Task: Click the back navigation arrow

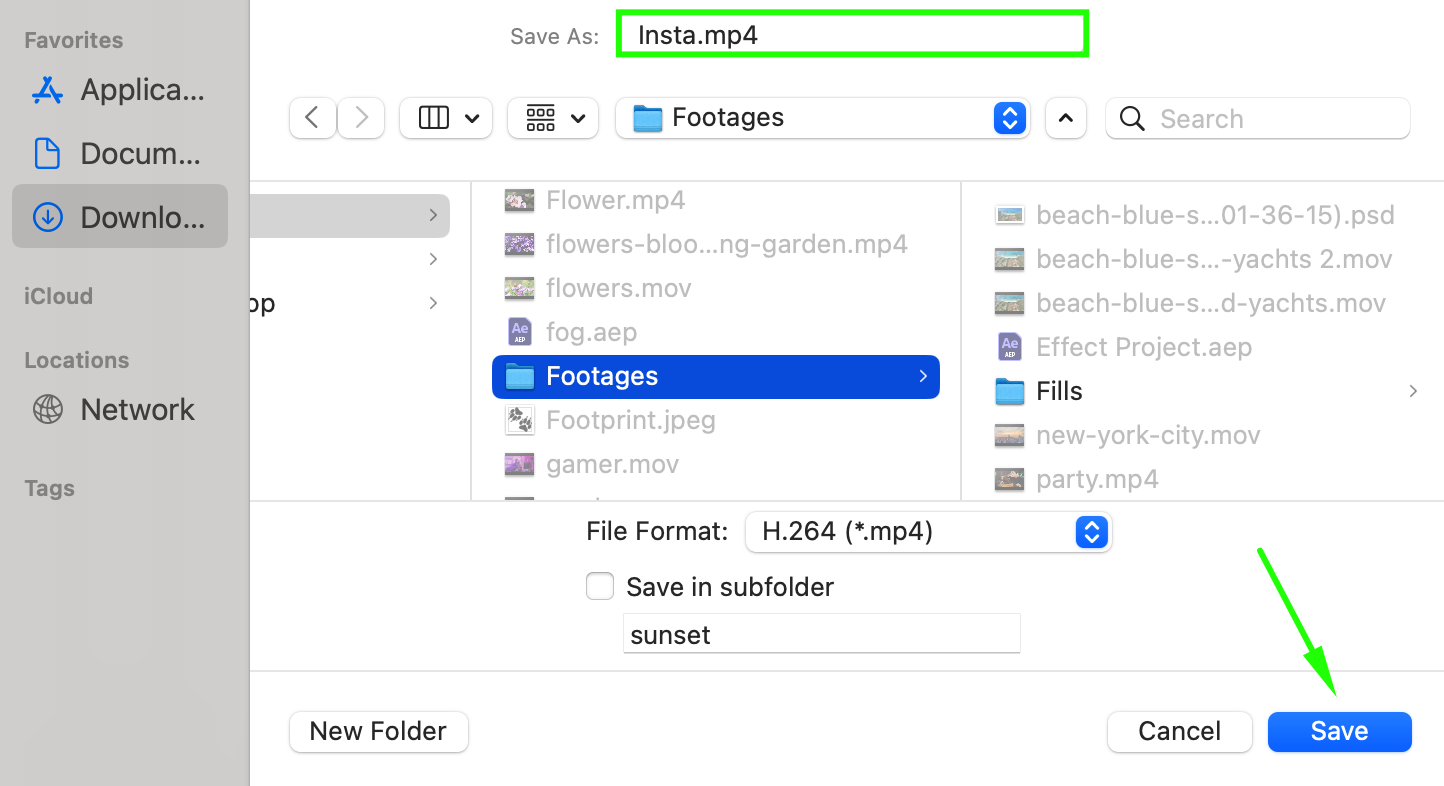Action: 312,118
